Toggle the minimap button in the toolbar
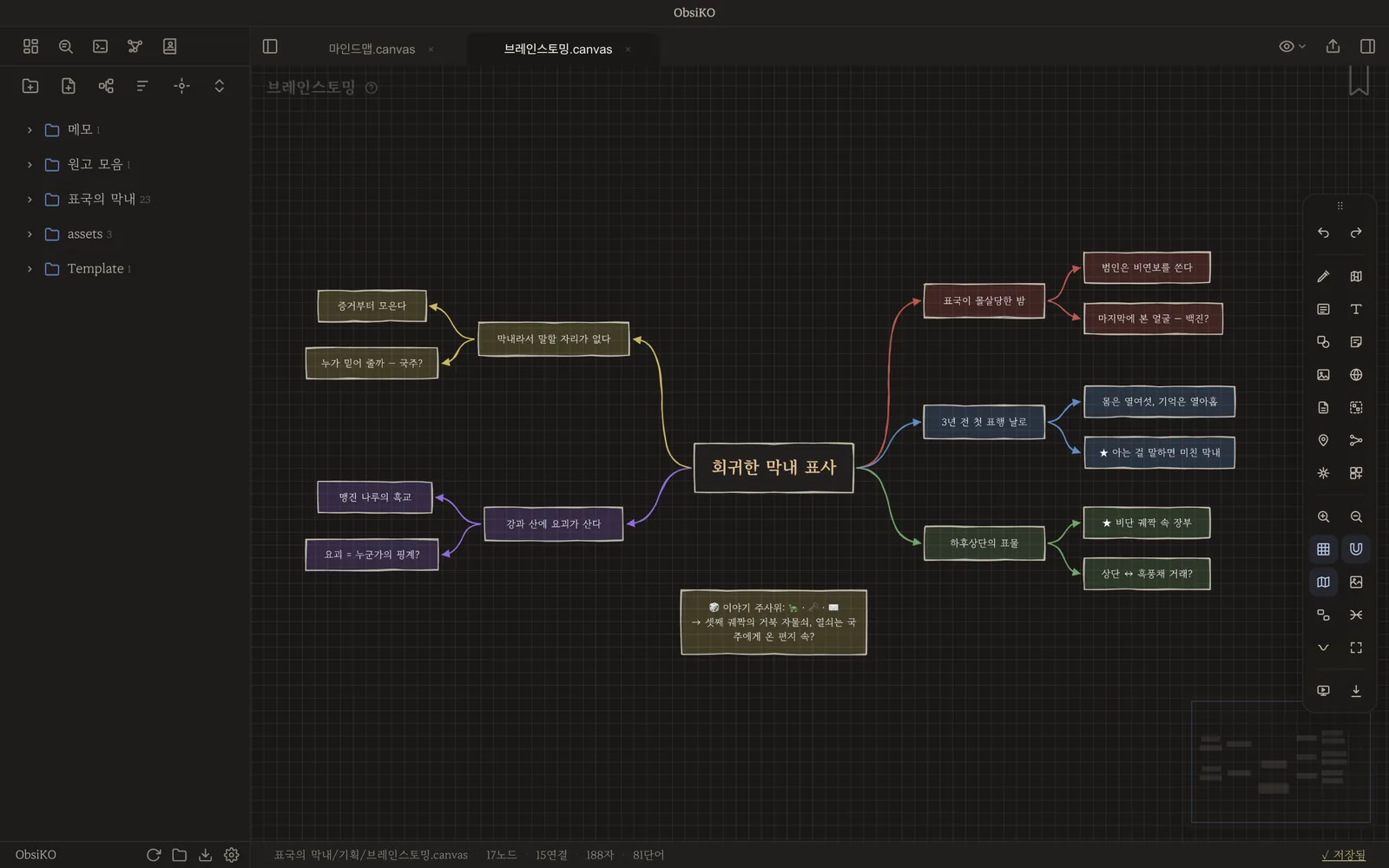The image size is (1389, 868). 1323,582
